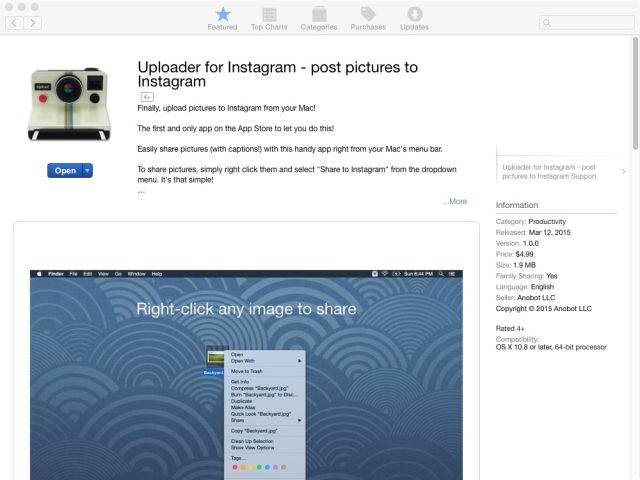Click Spotlight icon in screenshot menu bar
This screenshot has height=480, width=640.
tap(441, 274)
